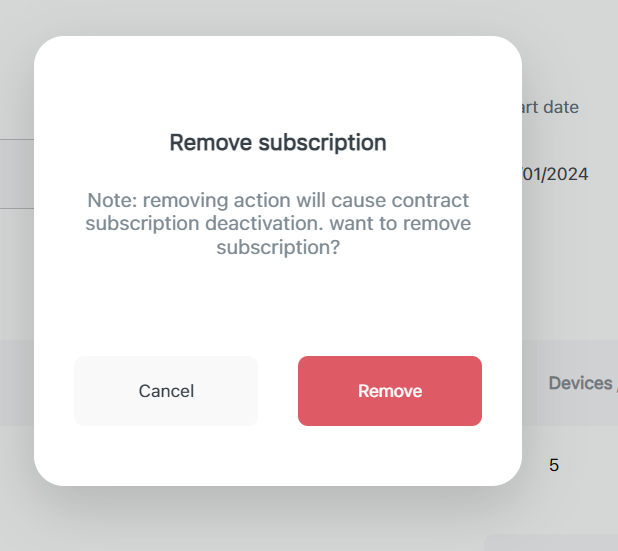Click the 01/2024 date value
The image size is (618, 551).
555,174
